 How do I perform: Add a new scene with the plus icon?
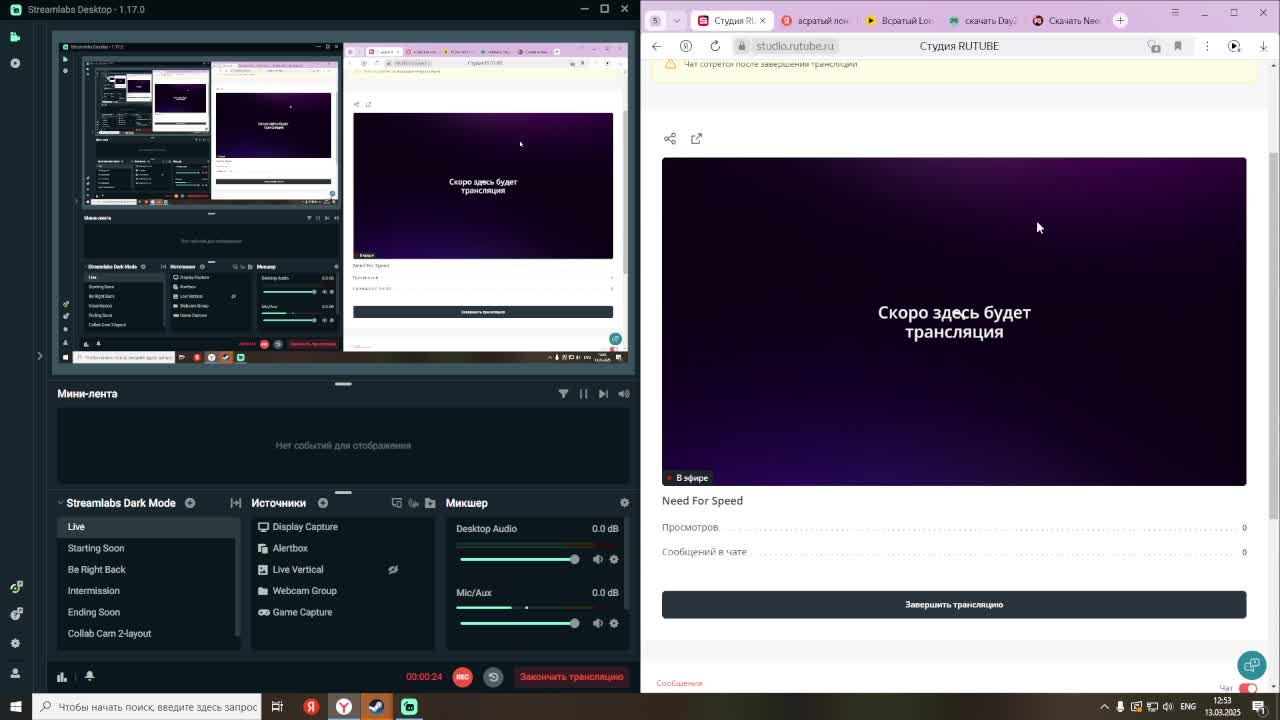(x=190, y=503)
